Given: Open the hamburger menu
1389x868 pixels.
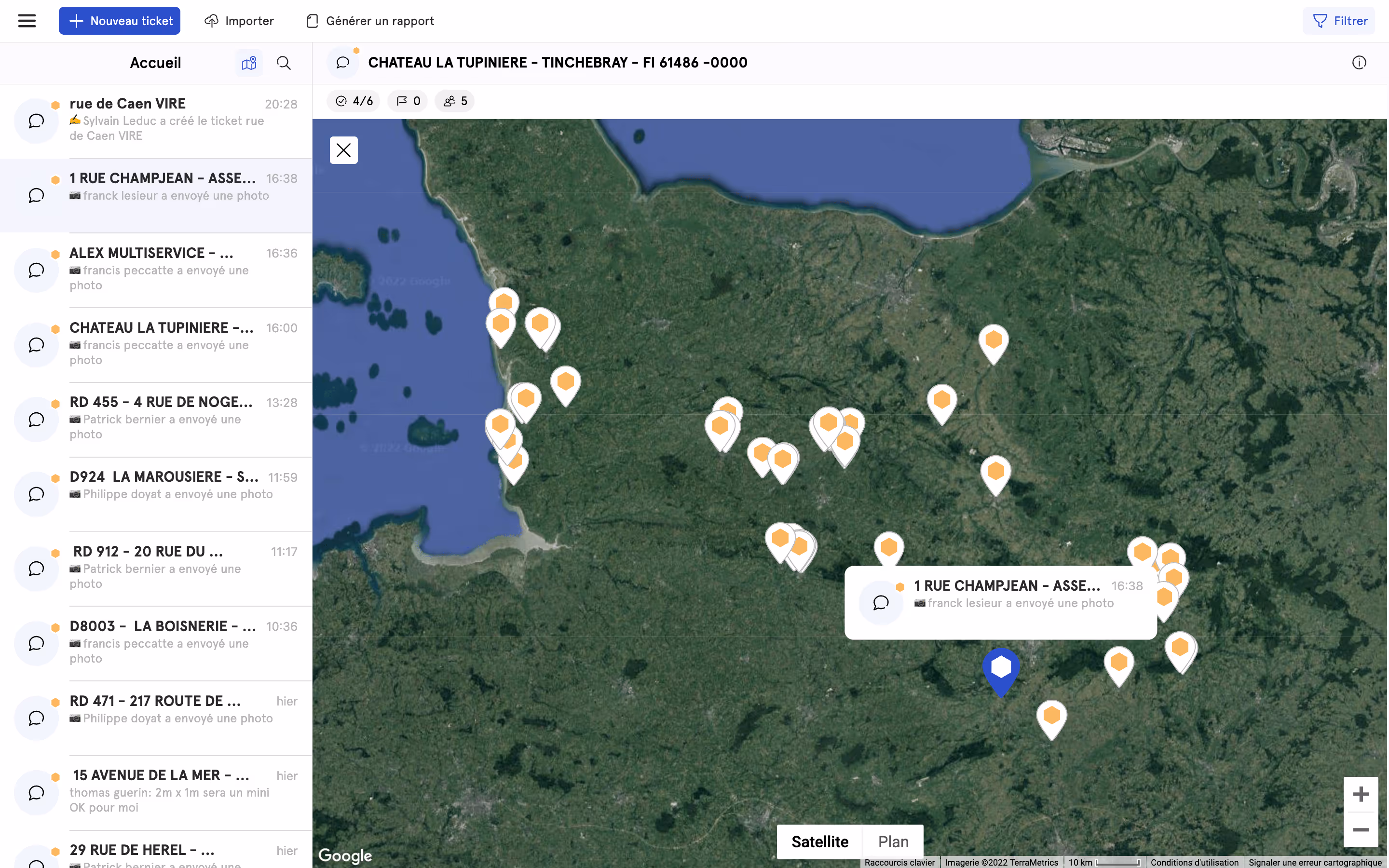Looking at the screenshot, I should [27, 21].
